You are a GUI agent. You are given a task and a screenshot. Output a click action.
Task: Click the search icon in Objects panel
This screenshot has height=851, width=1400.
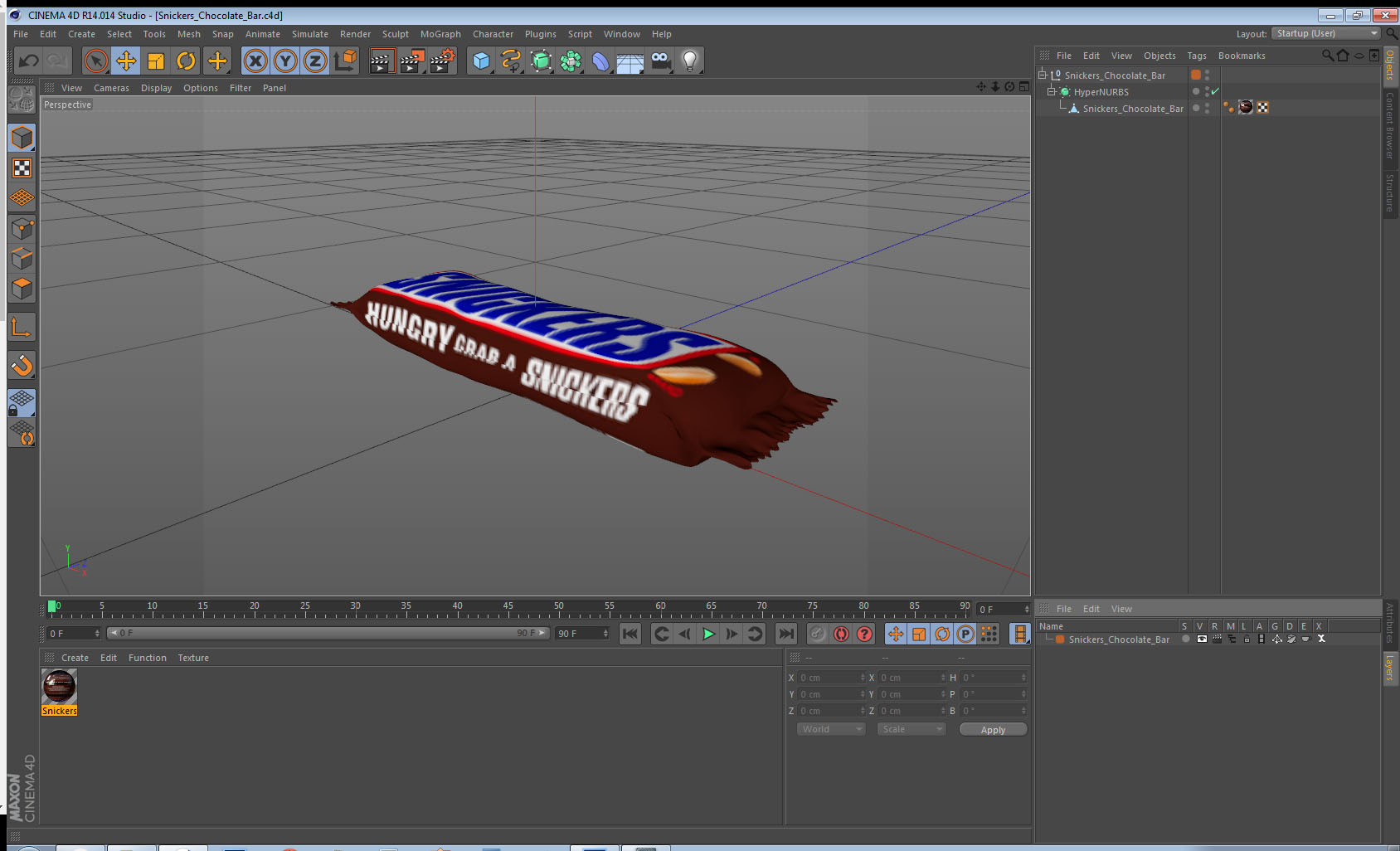(1328, 56)
